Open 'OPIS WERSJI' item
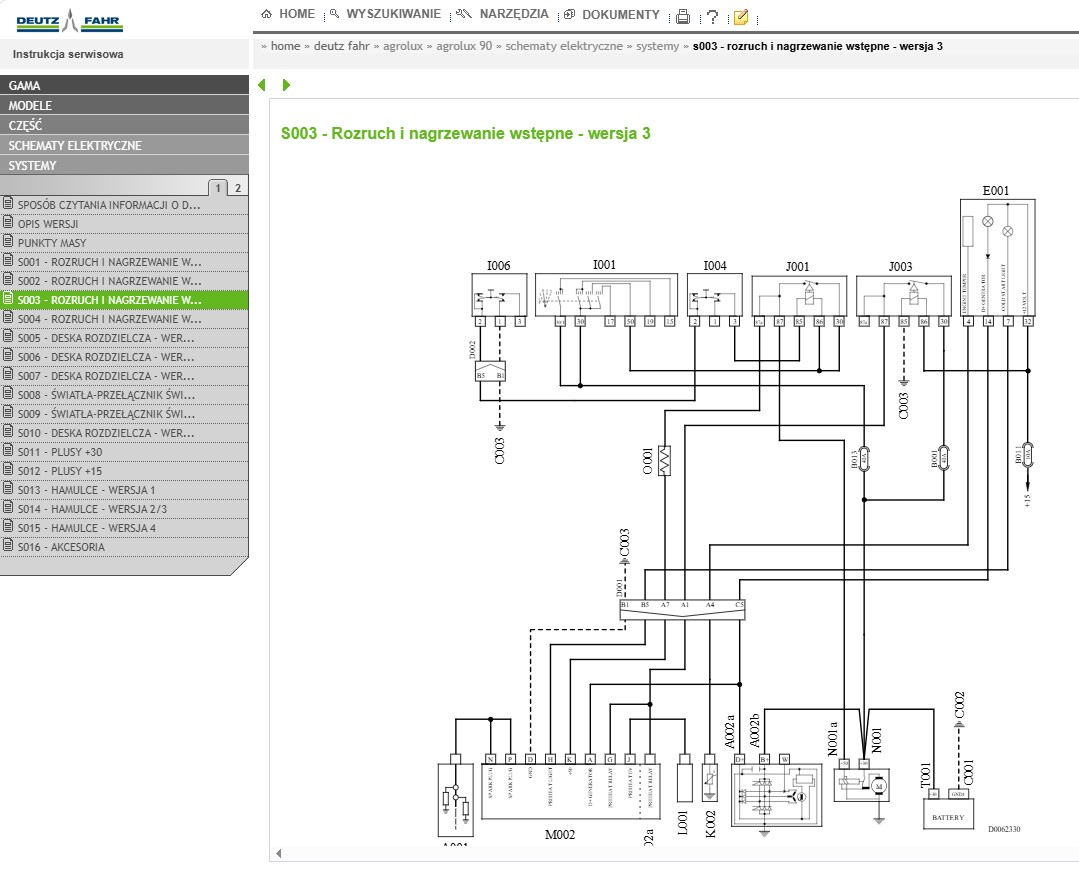1079x869 pixels. coord(124,224)
